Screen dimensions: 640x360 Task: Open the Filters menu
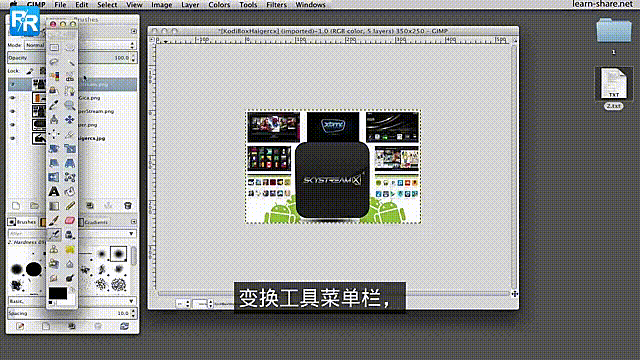(276, 5)
